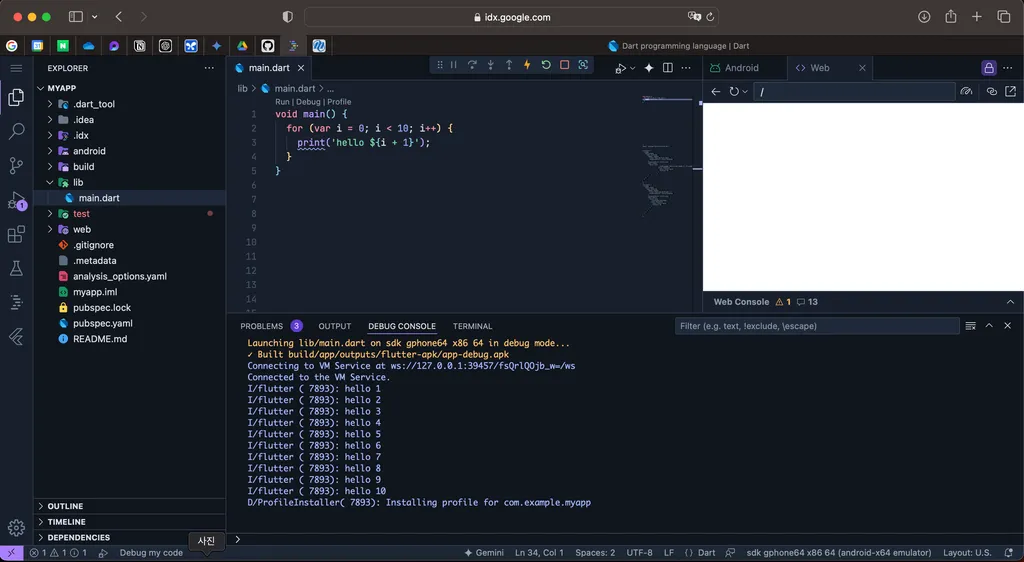Expand the OUTLINE section
The image size is (1024, 562).
pos(65,506)
